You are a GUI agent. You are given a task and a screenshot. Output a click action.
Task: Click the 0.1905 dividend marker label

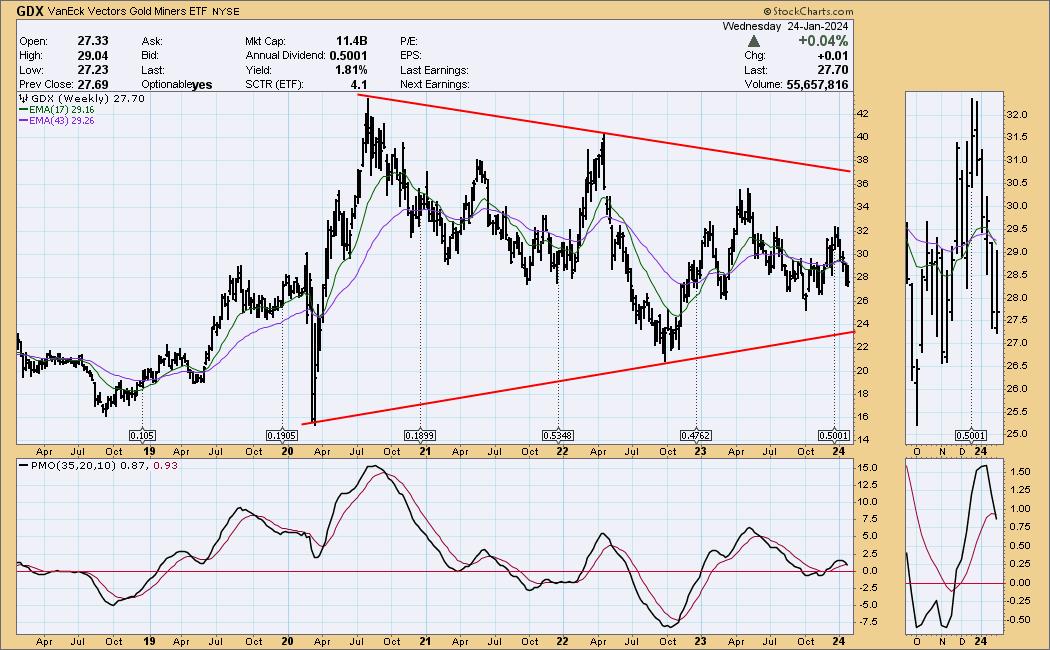282,435
